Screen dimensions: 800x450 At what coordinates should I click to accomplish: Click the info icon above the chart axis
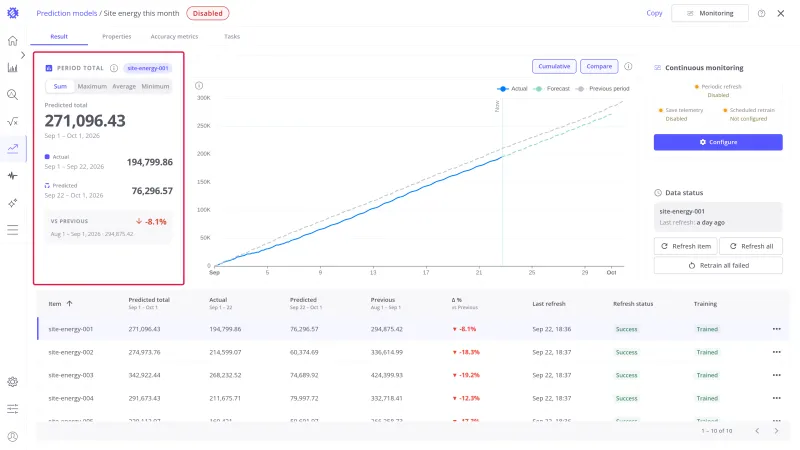[x=199, y=86]
